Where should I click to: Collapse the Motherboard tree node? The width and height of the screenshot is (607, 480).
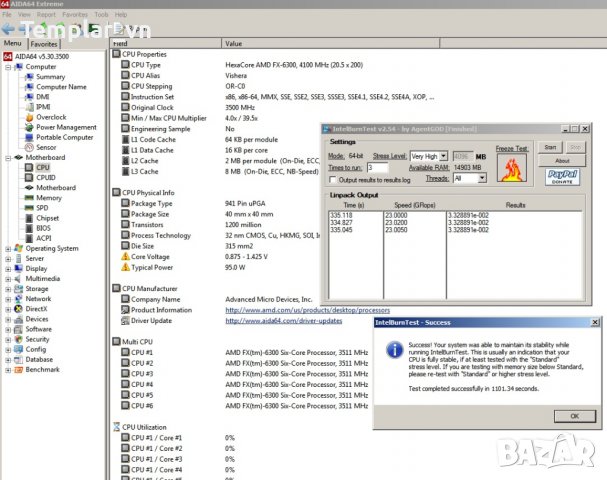click(x=8, y=158)
